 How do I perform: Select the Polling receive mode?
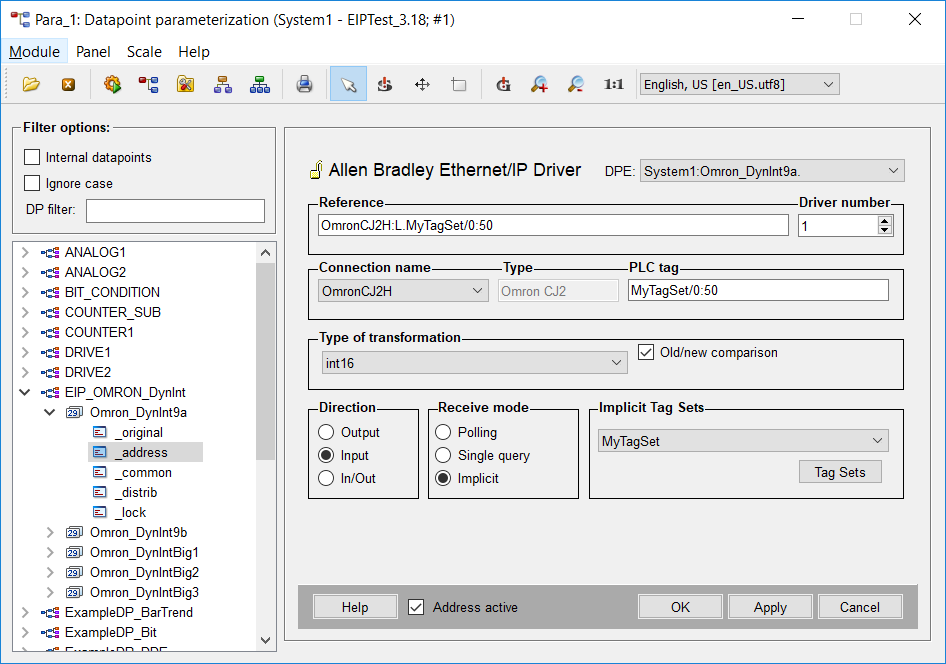(x=444, y=432)
